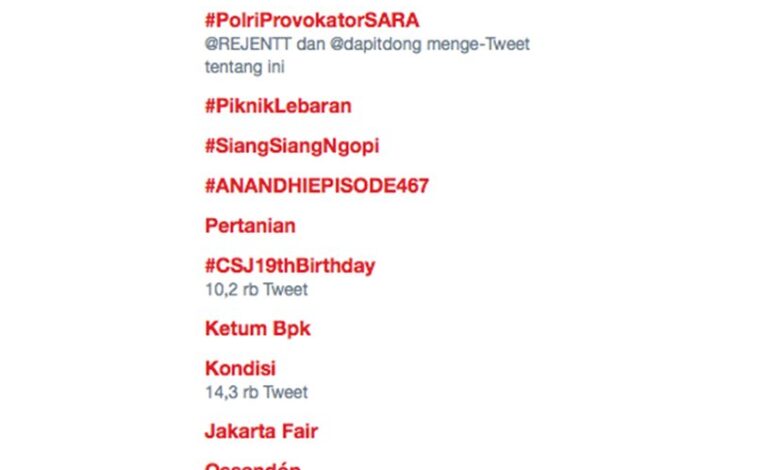Select the partially visible Ossandón trend
This screenshot has width=780, height=470.
point(253,466)
